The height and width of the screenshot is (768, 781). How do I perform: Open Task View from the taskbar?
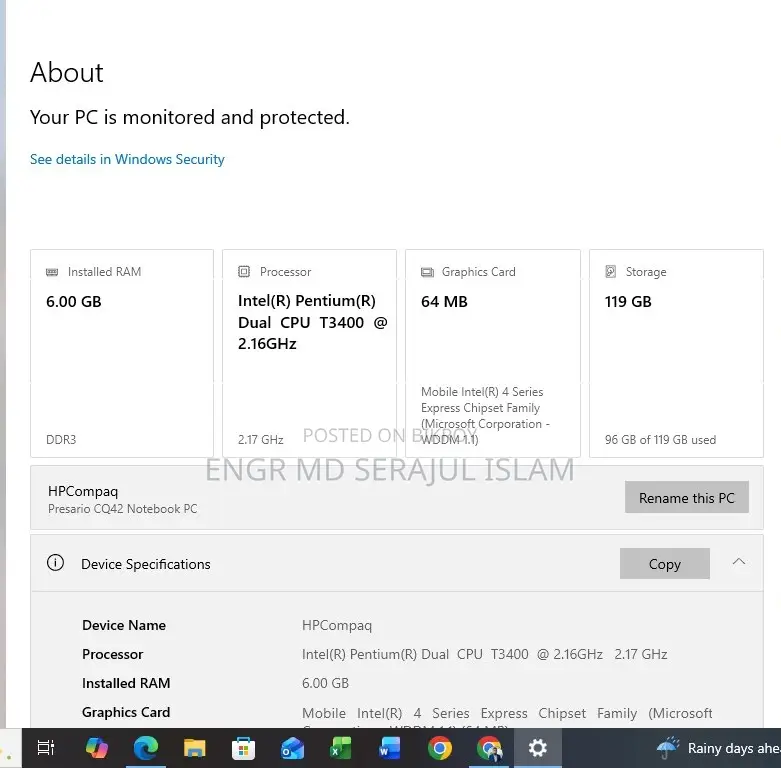point(46,748)
